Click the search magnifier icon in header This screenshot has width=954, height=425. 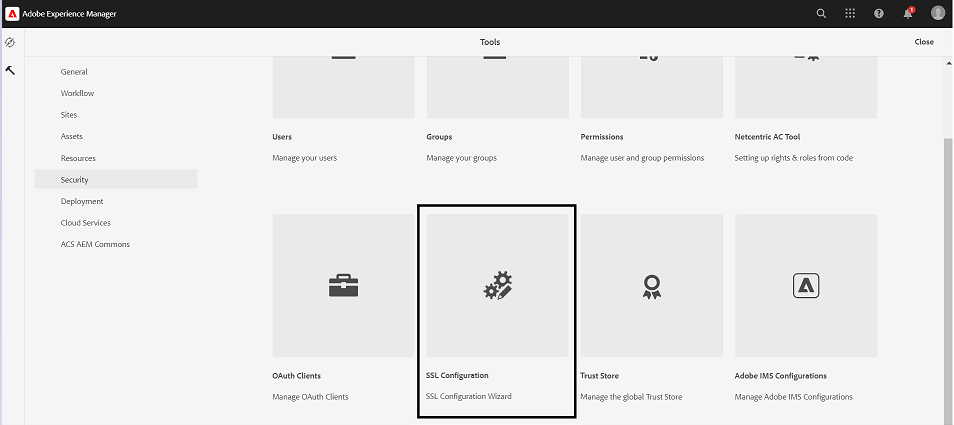821,13
